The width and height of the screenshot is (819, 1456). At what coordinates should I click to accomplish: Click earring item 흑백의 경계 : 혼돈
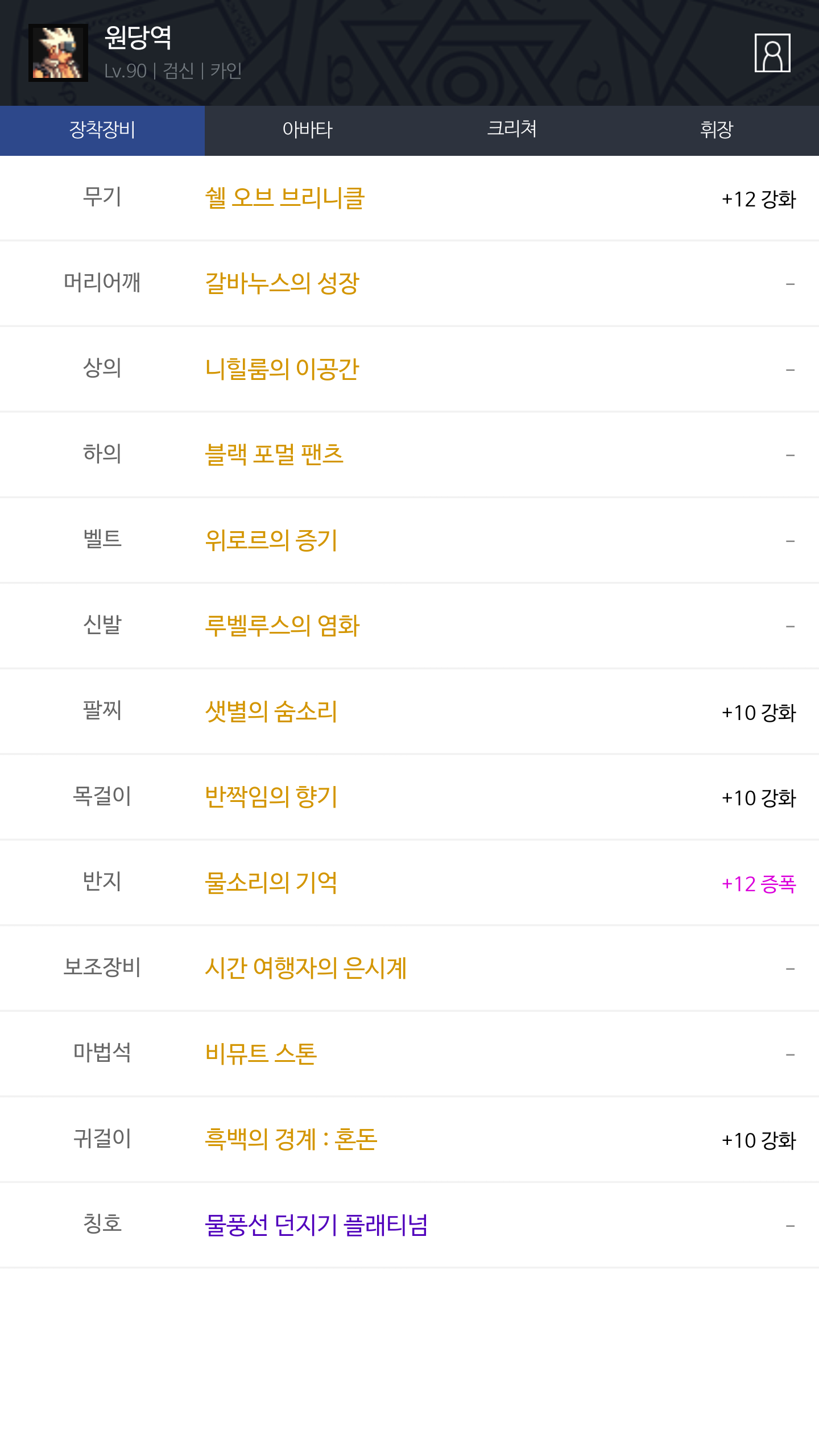[x=291, y=1139]
